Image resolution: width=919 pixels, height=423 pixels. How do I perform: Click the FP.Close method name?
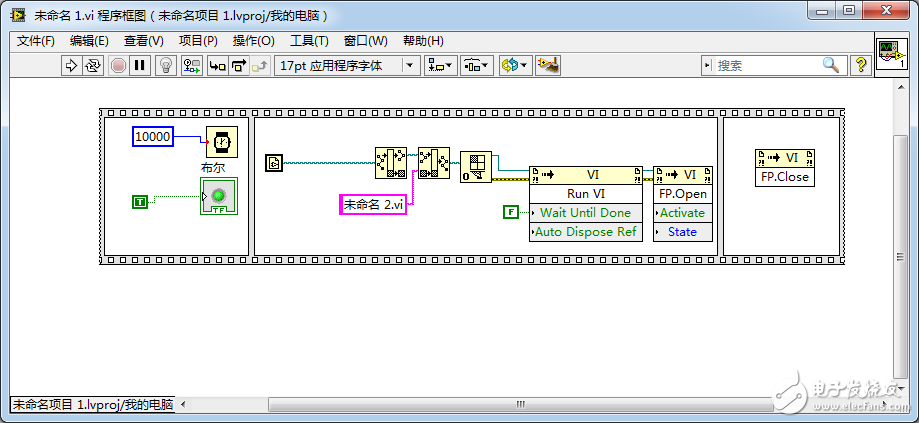tap(785, 176)
